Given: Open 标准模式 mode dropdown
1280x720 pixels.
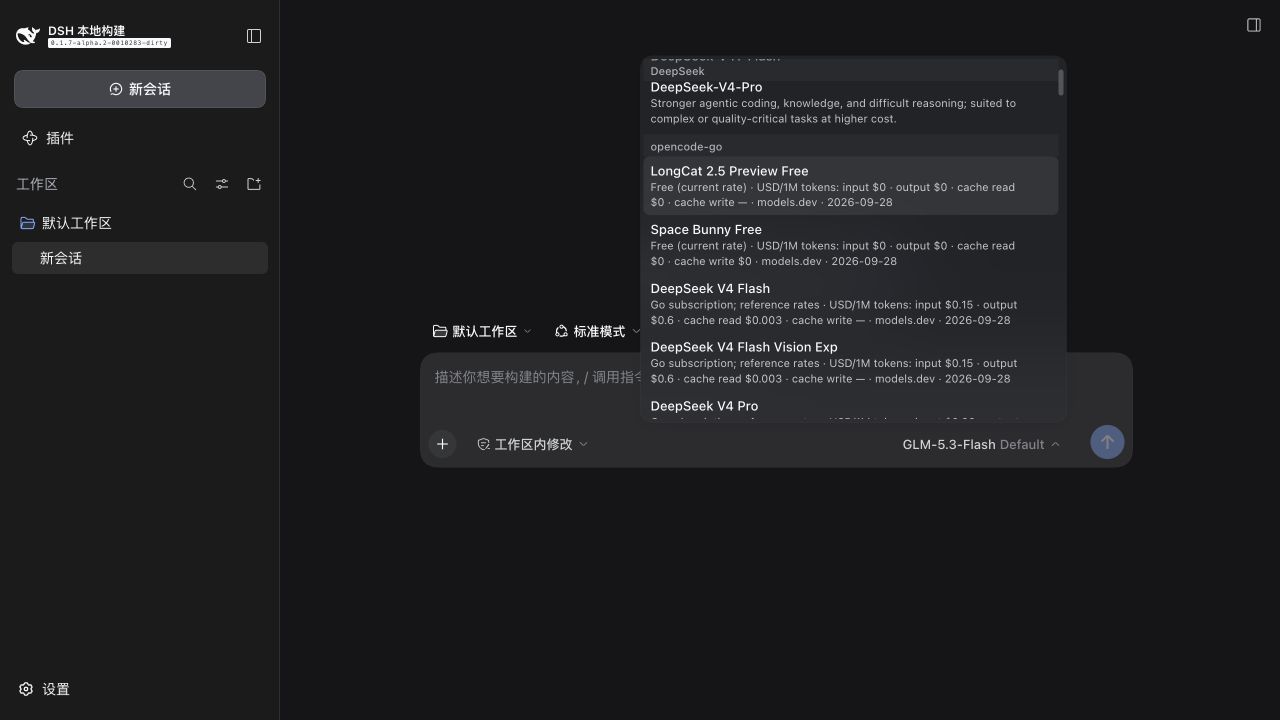Looking at the screenshot, I should click(598, 331).
